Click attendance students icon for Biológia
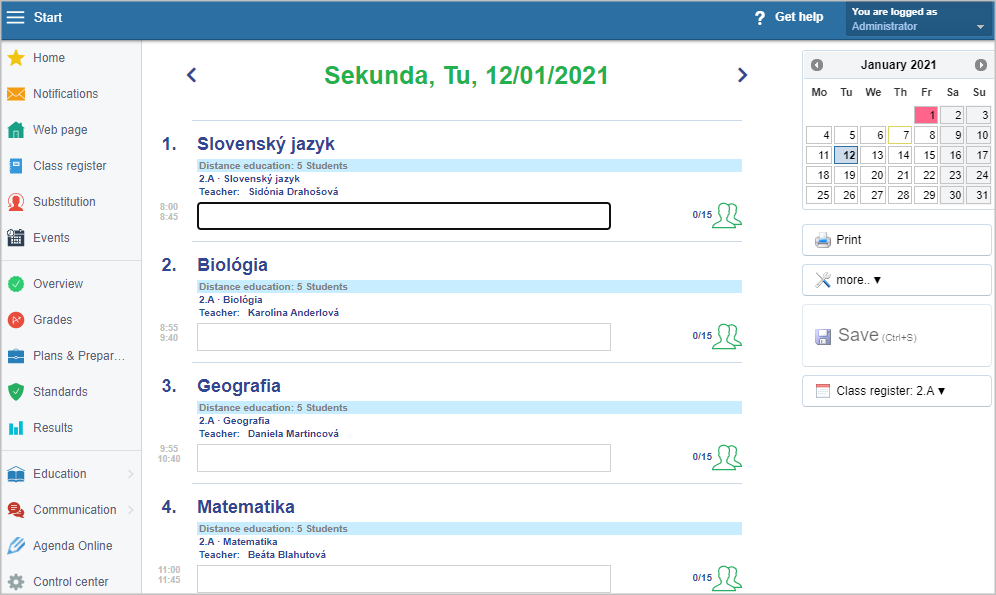Image resolution: width=996 pixels, height=595 pixels. tap(727, 336)
